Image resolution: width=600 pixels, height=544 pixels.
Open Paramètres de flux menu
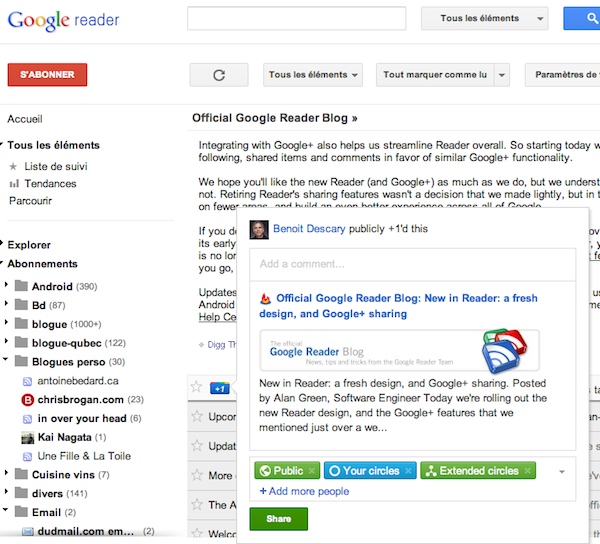[562, 75]
